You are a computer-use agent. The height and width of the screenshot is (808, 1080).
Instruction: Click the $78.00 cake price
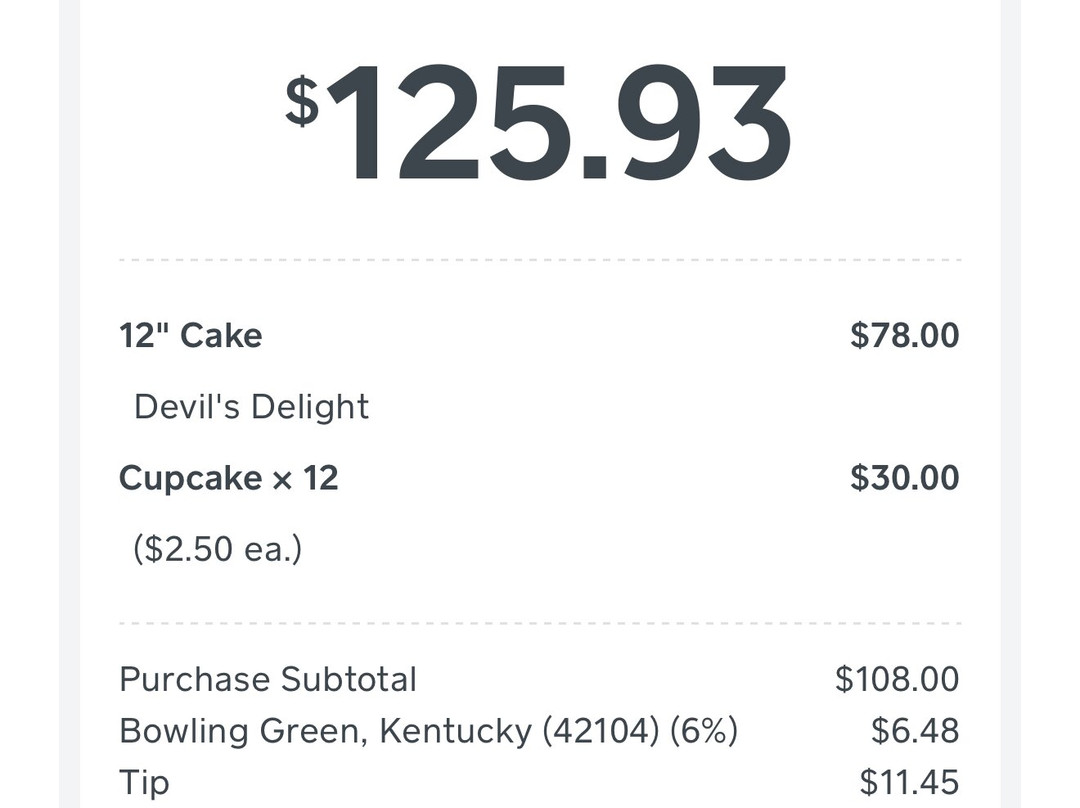[904, 335]
